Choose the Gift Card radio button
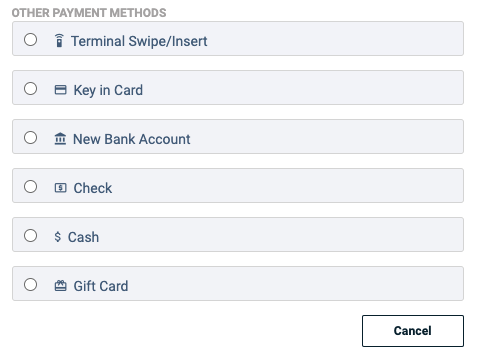Viewport: 478px width, 360px height. 30,285
